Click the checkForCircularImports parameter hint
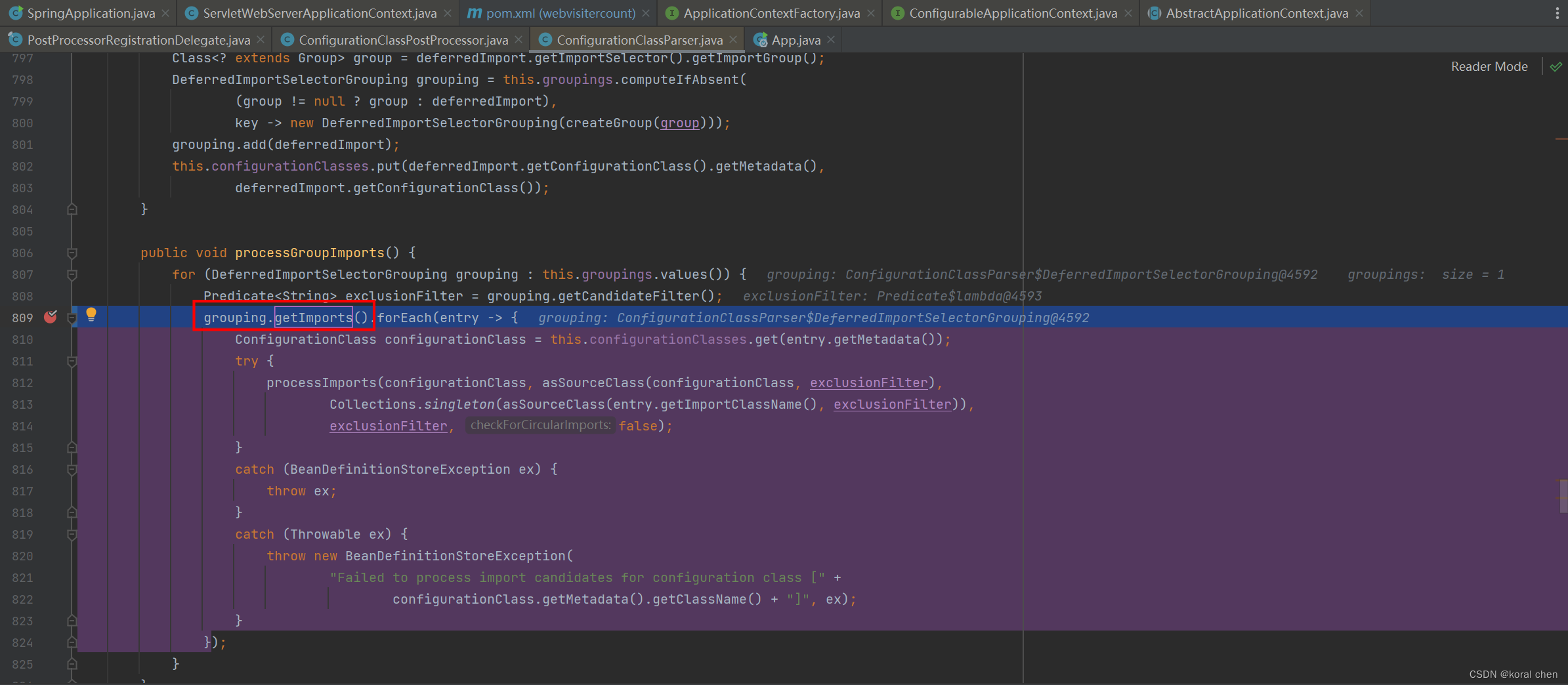 [540, 425]
